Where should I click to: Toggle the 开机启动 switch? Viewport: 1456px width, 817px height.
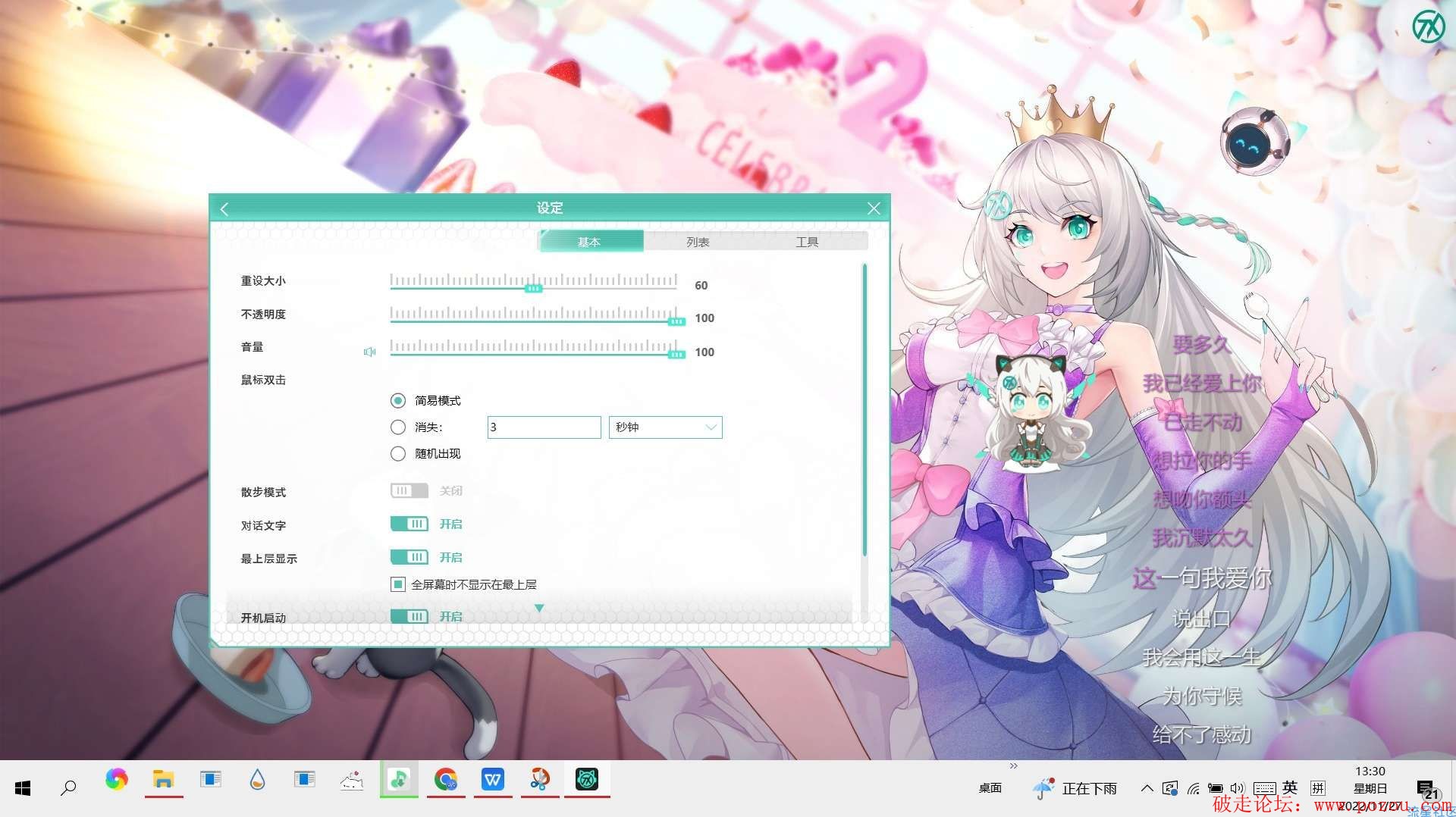(409, 616)
